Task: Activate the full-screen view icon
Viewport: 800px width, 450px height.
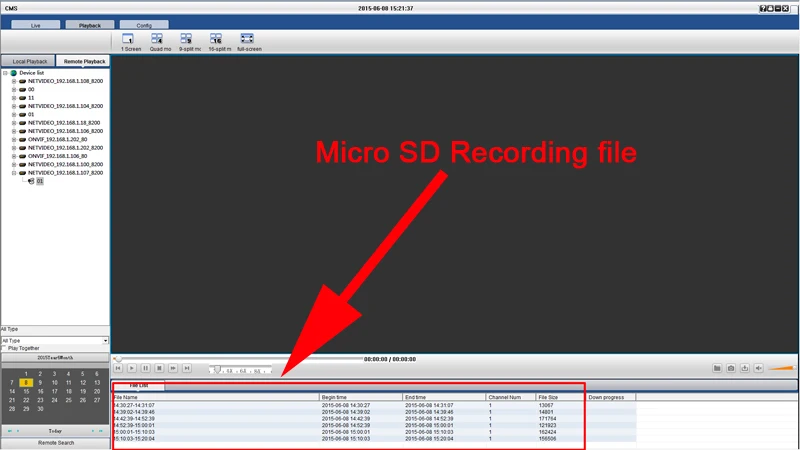Action: click(x=247, y=39)
